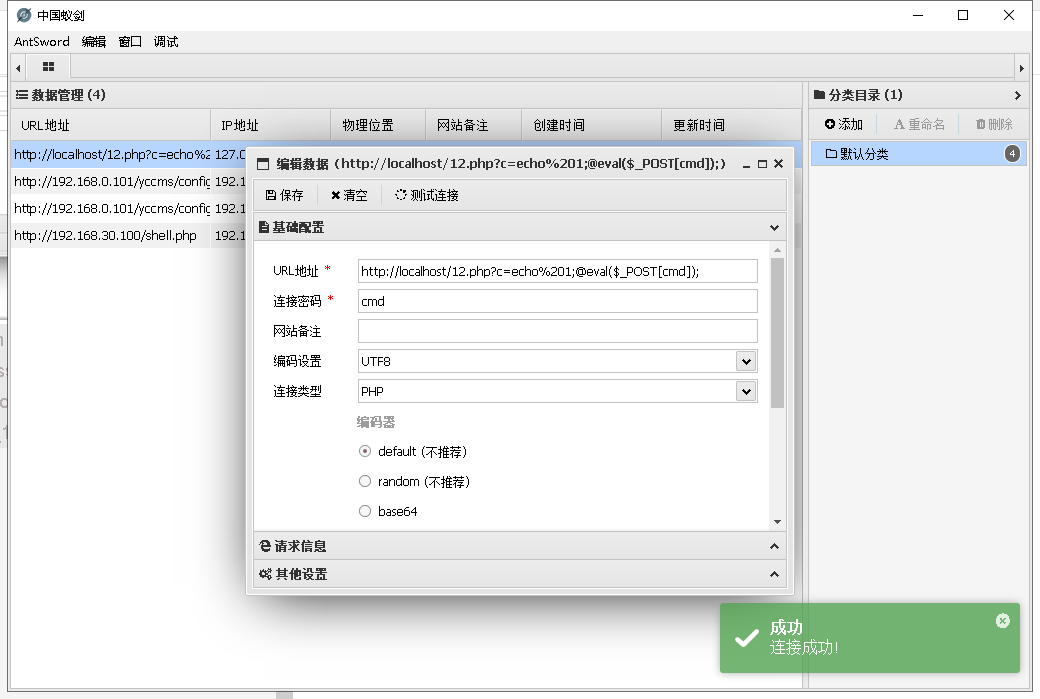This screenshot has width=1040, height=699.
Task: Close the 编辑数据 dialog
Action: [x=779, y=164]
